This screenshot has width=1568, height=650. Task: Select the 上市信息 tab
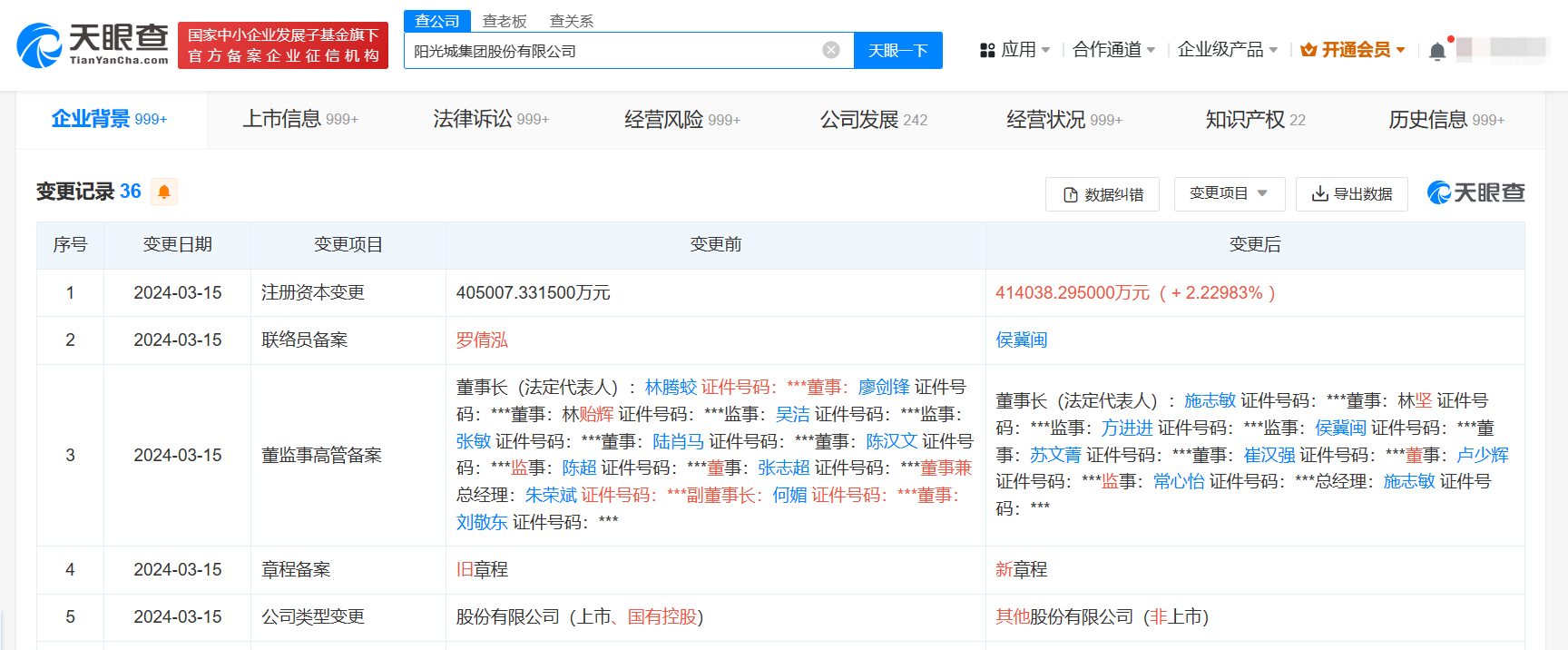pos(300,119)
